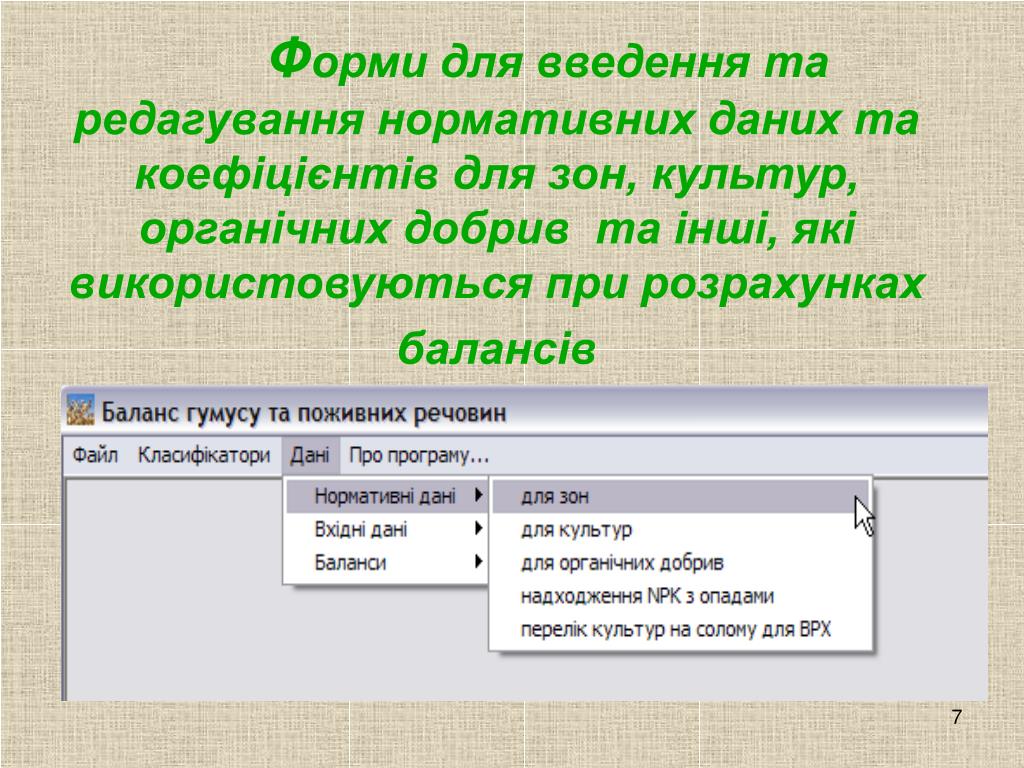The image size is (1024, 768).
Task: Choose 'для культур' in the submenu
Action: [680, 530]
